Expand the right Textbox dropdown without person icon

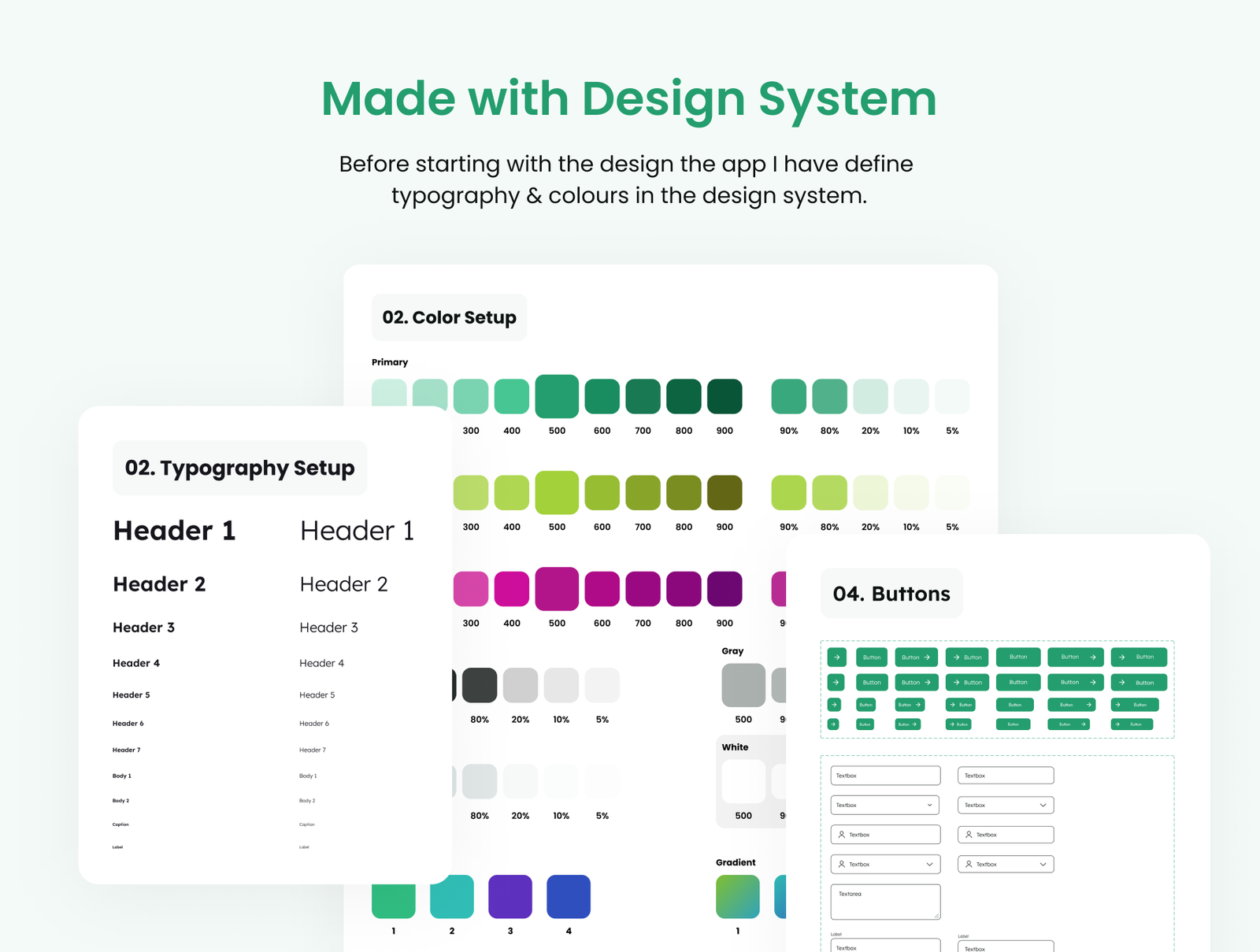1043,806
